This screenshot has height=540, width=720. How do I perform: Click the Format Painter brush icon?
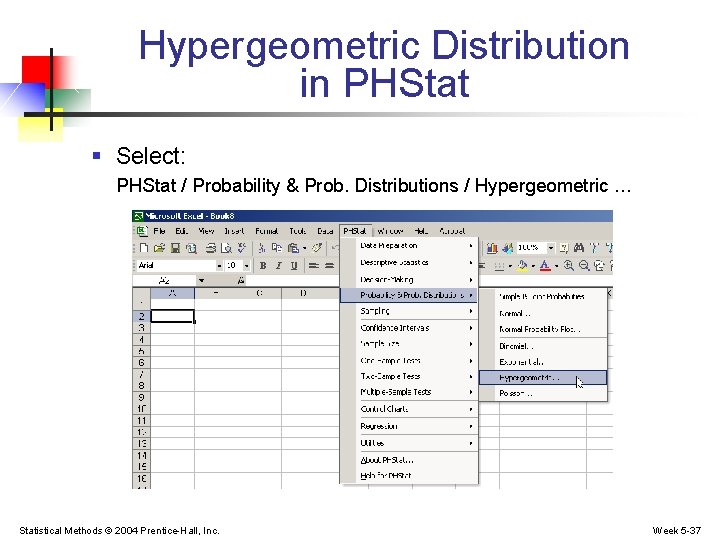317,248
